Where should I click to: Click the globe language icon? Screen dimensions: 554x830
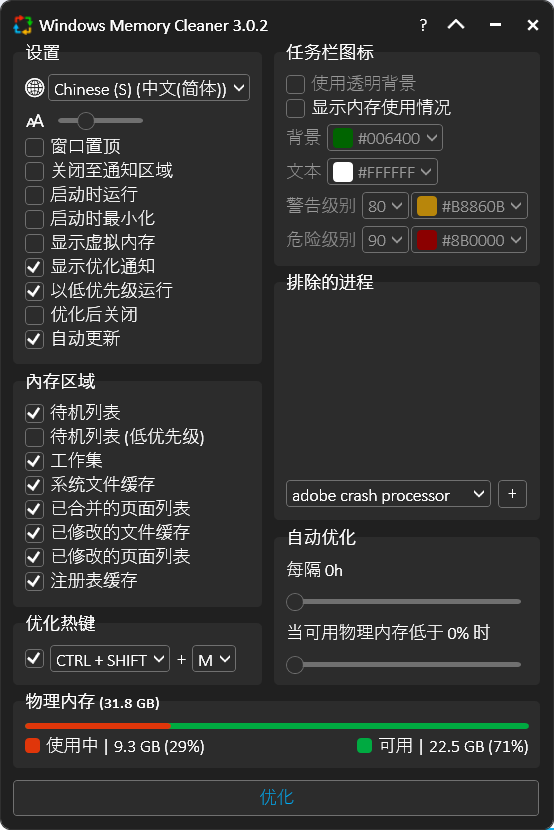(35, 88)
